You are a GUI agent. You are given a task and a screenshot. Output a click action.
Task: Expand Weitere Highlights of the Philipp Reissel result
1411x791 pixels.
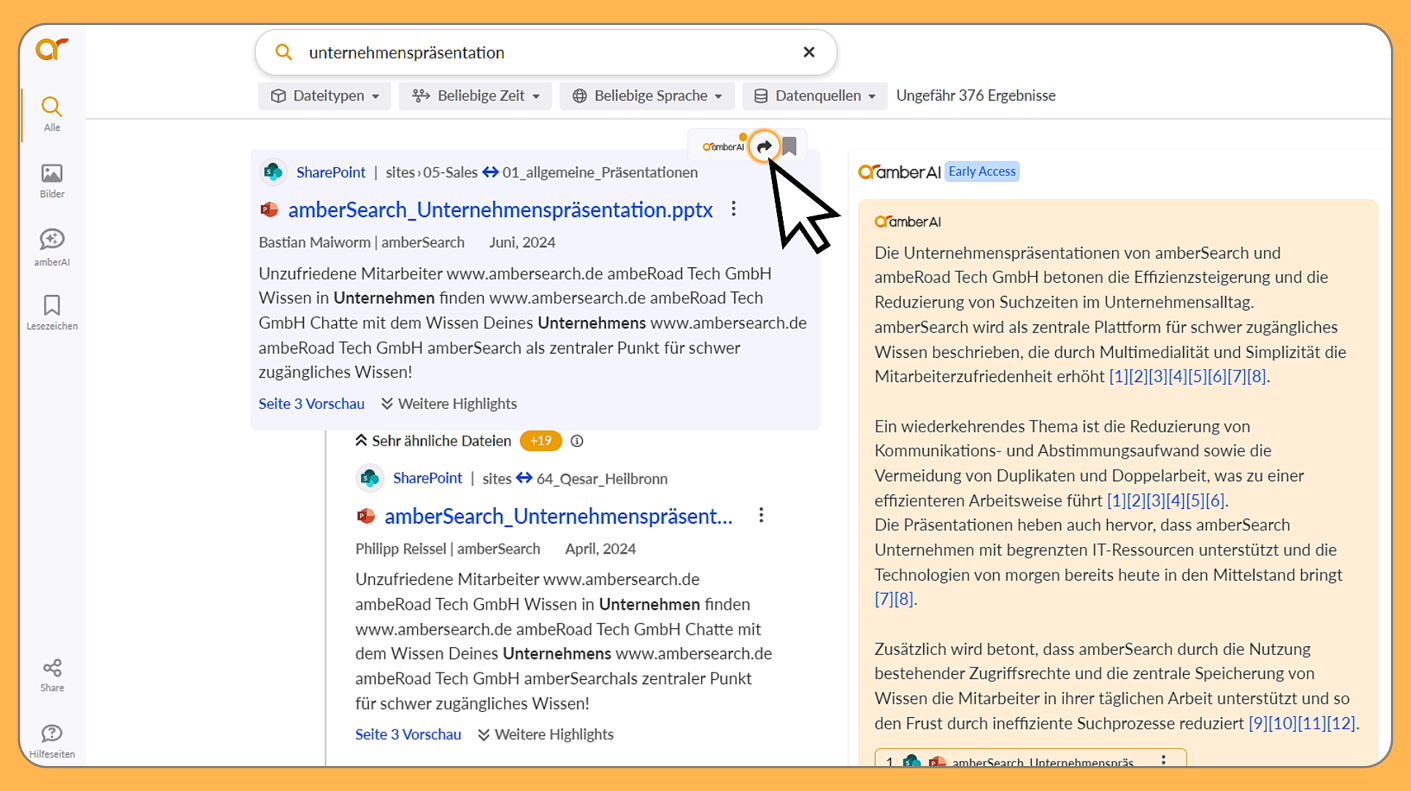pos(545,734)
